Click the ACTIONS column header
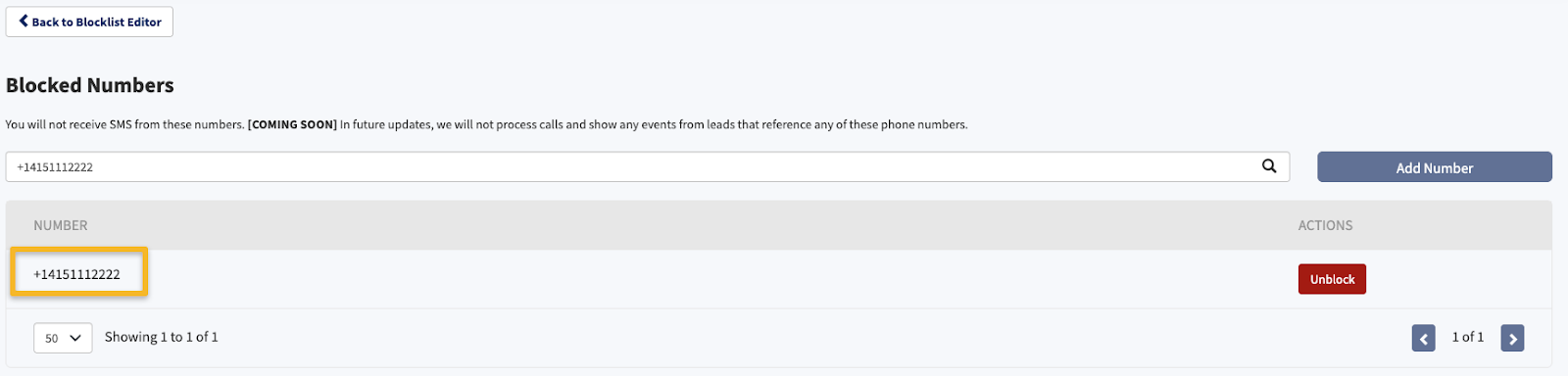Screen dimensions: 1568x376 tap(1325, 225)
